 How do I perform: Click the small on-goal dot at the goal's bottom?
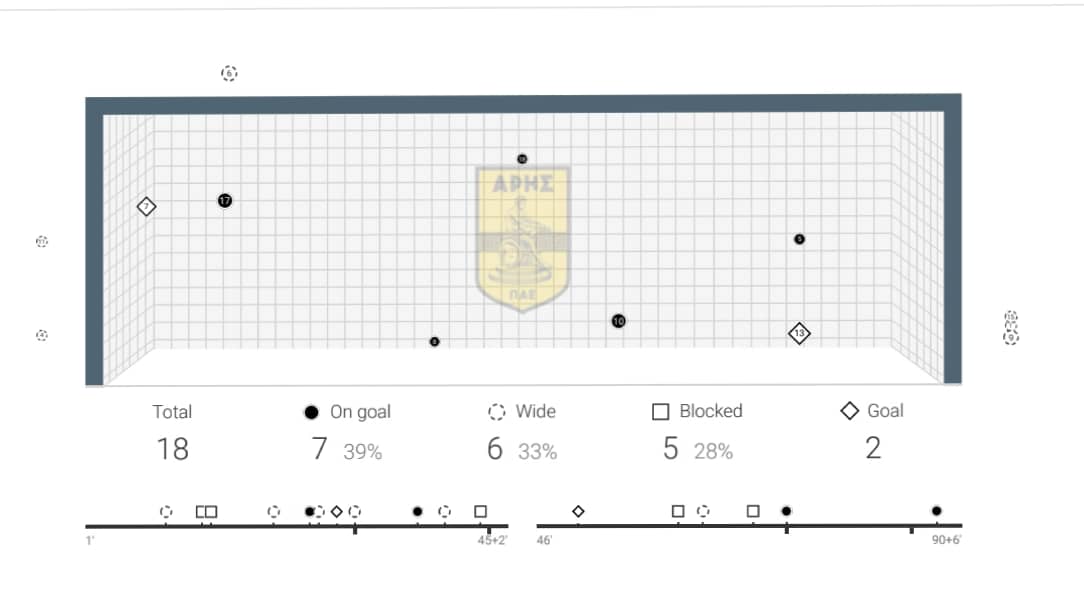click(434, 342)
